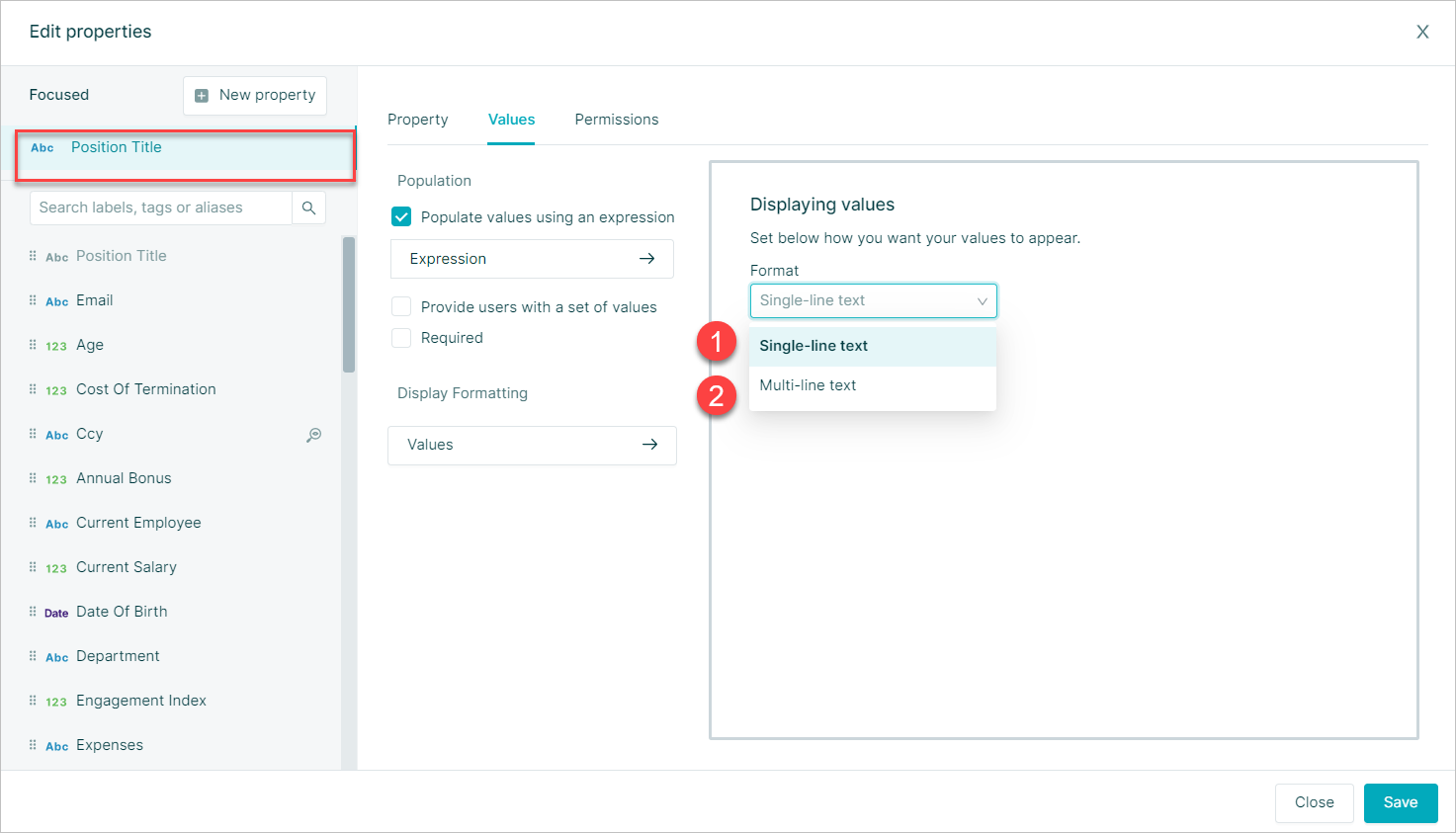1456x833 pixels.
Task: Click the Abc icon of Current Employee
Action: pos(57,524)
